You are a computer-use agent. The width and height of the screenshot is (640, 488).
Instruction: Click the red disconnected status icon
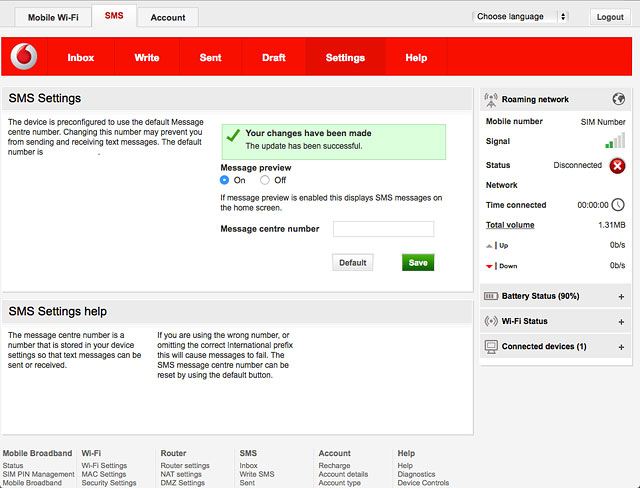(x=618, y=166)
